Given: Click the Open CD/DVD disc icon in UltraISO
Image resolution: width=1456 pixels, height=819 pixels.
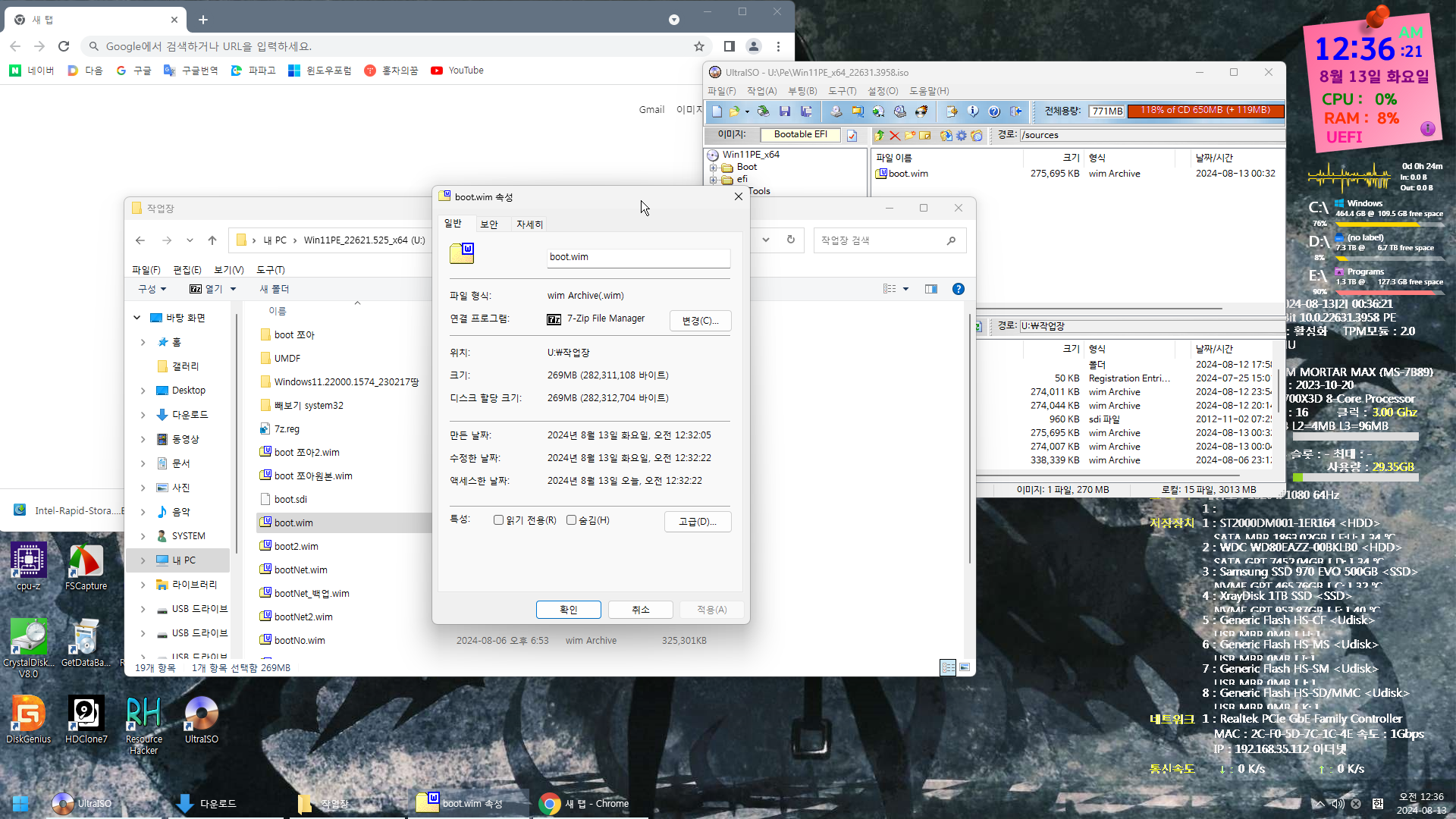Looking at the screenshot, I should click(764, 111).
